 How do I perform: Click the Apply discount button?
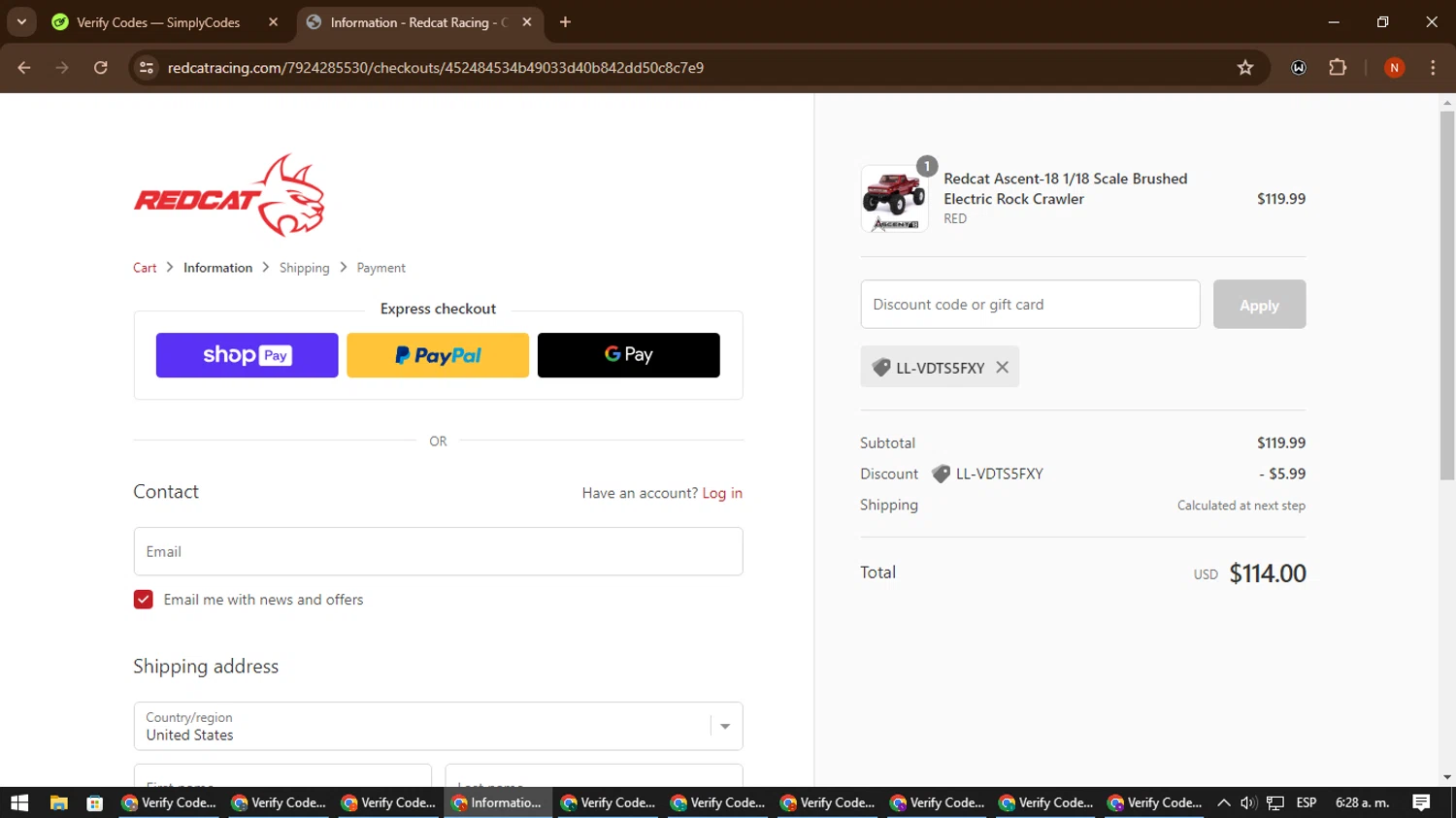coord(1259,305)
